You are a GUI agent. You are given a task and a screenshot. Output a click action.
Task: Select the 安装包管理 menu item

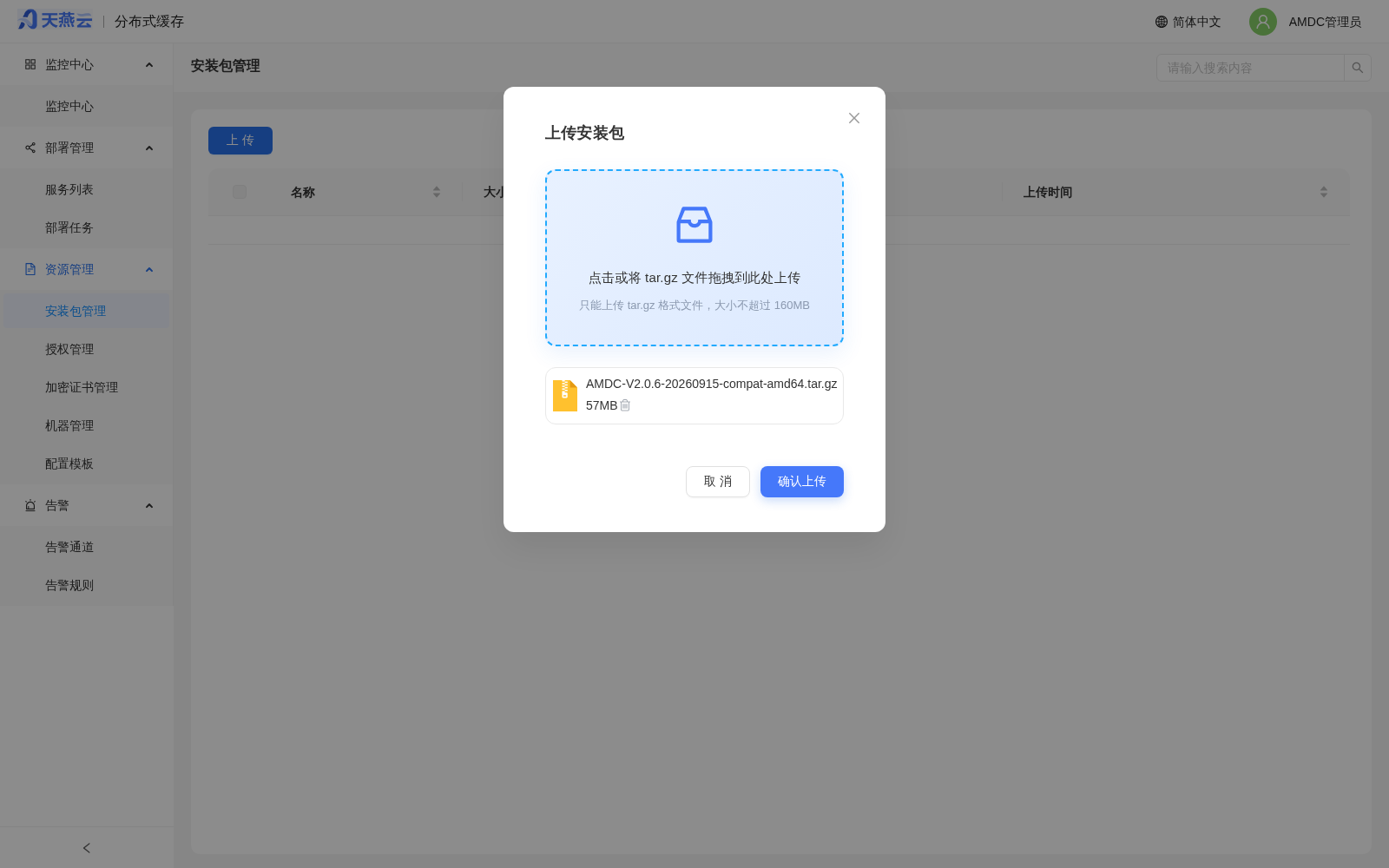pyautogui.click(x=87, y=311)
